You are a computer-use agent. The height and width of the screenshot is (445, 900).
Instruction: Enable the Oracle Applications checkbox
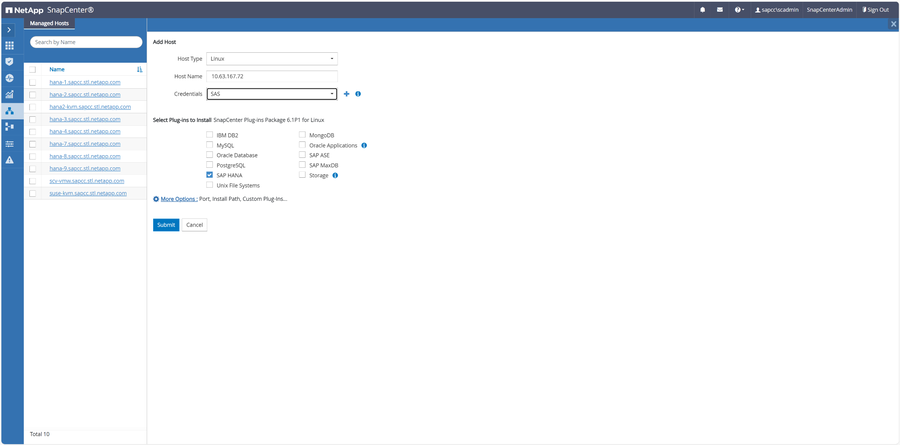click(x=302, y=145)
